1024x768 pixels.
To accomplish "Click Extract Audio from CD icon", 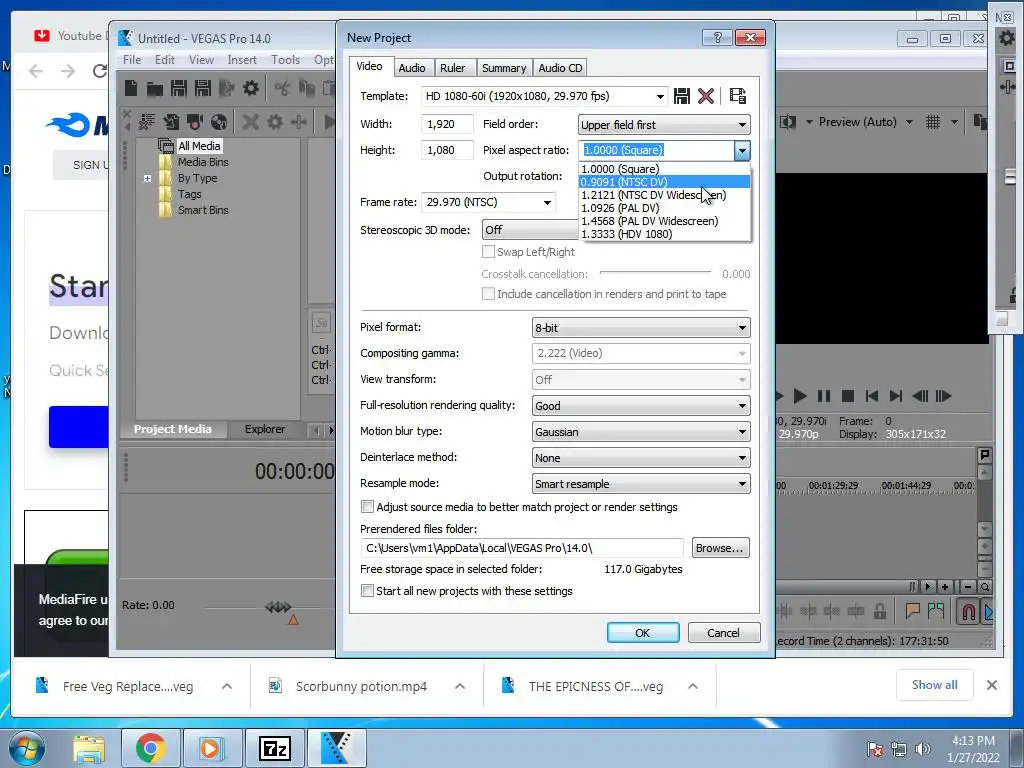I will coord(219,121).
